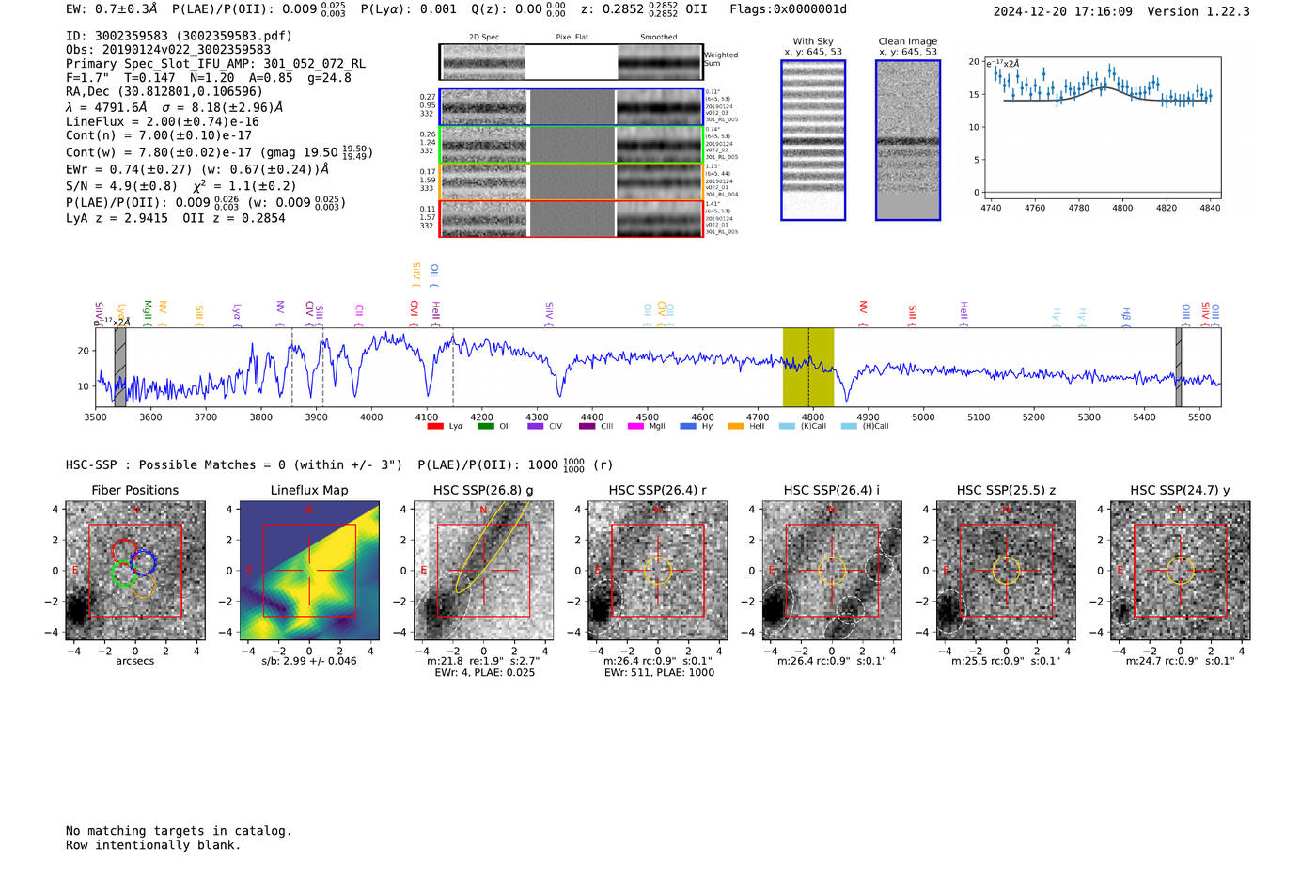The height and width of the screenshot is (896, 1316).
Task: Click the CIII legend color swatch
Action: (587, 426)
